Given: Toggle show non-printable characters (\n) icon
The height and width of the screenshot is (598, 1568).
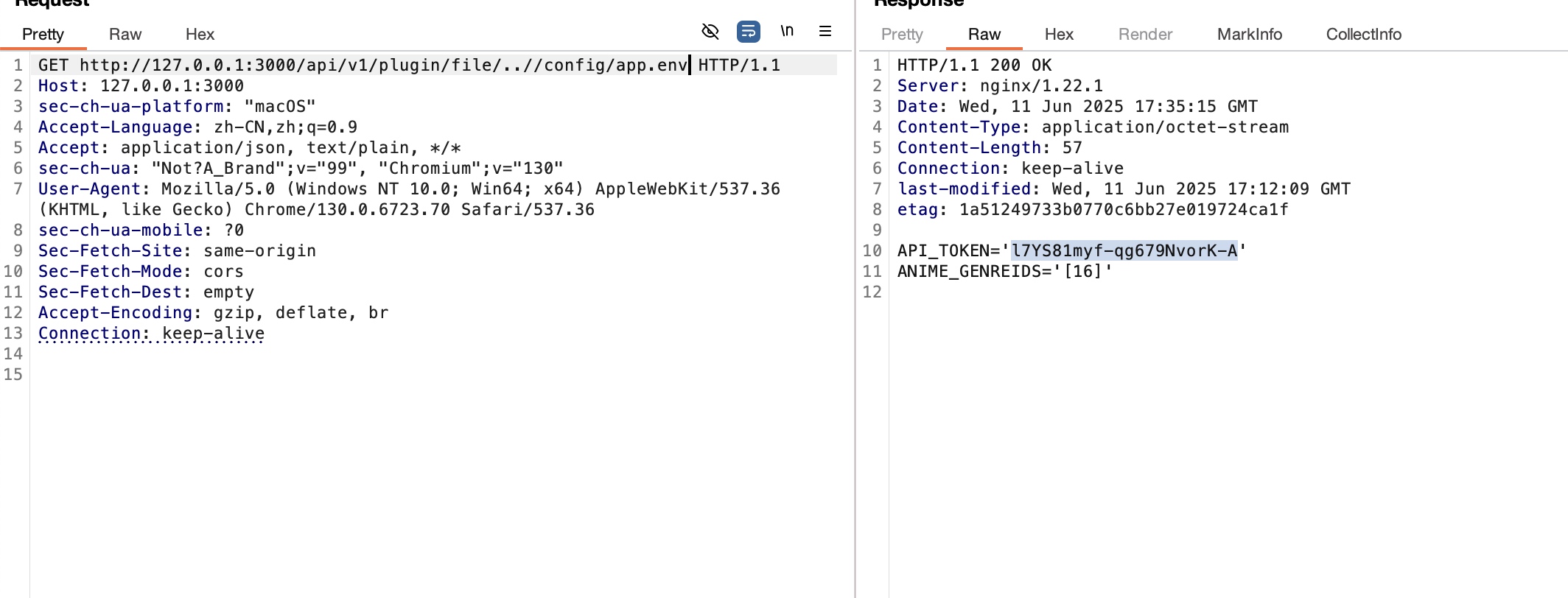Looking at the screenshot, I should [x=787, y=31].
